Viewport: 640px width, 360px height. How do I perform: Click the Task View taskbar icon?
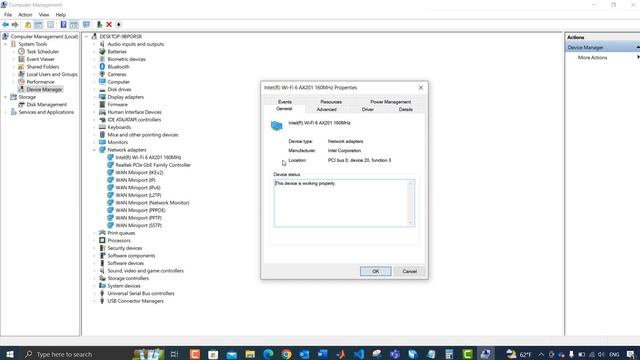coord(174,354)
